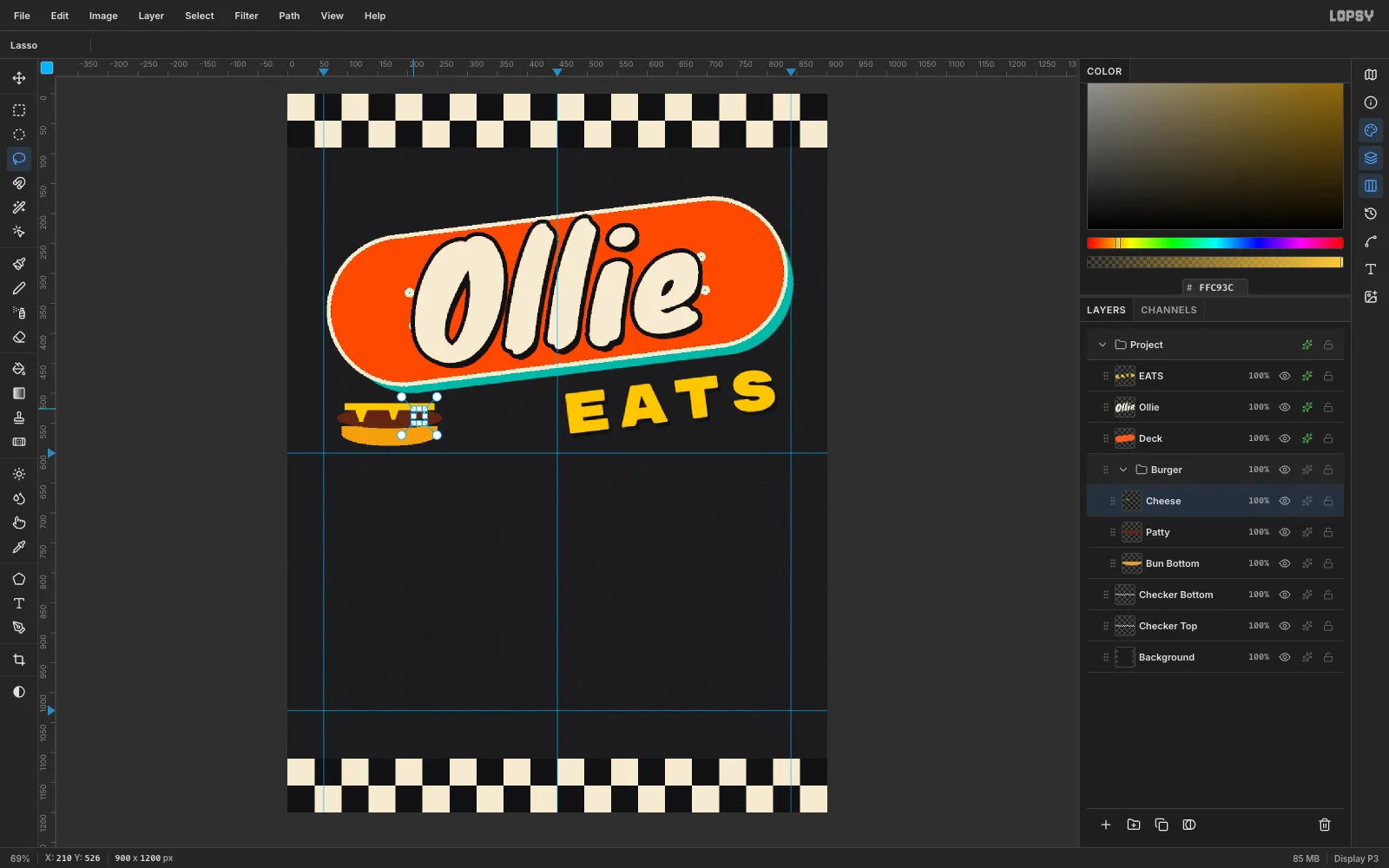The width and height of the screenshot is (1389, 868).
Task: Click the hue spectrum slider
Action: pyautogui.click(x=1215, y=243)
